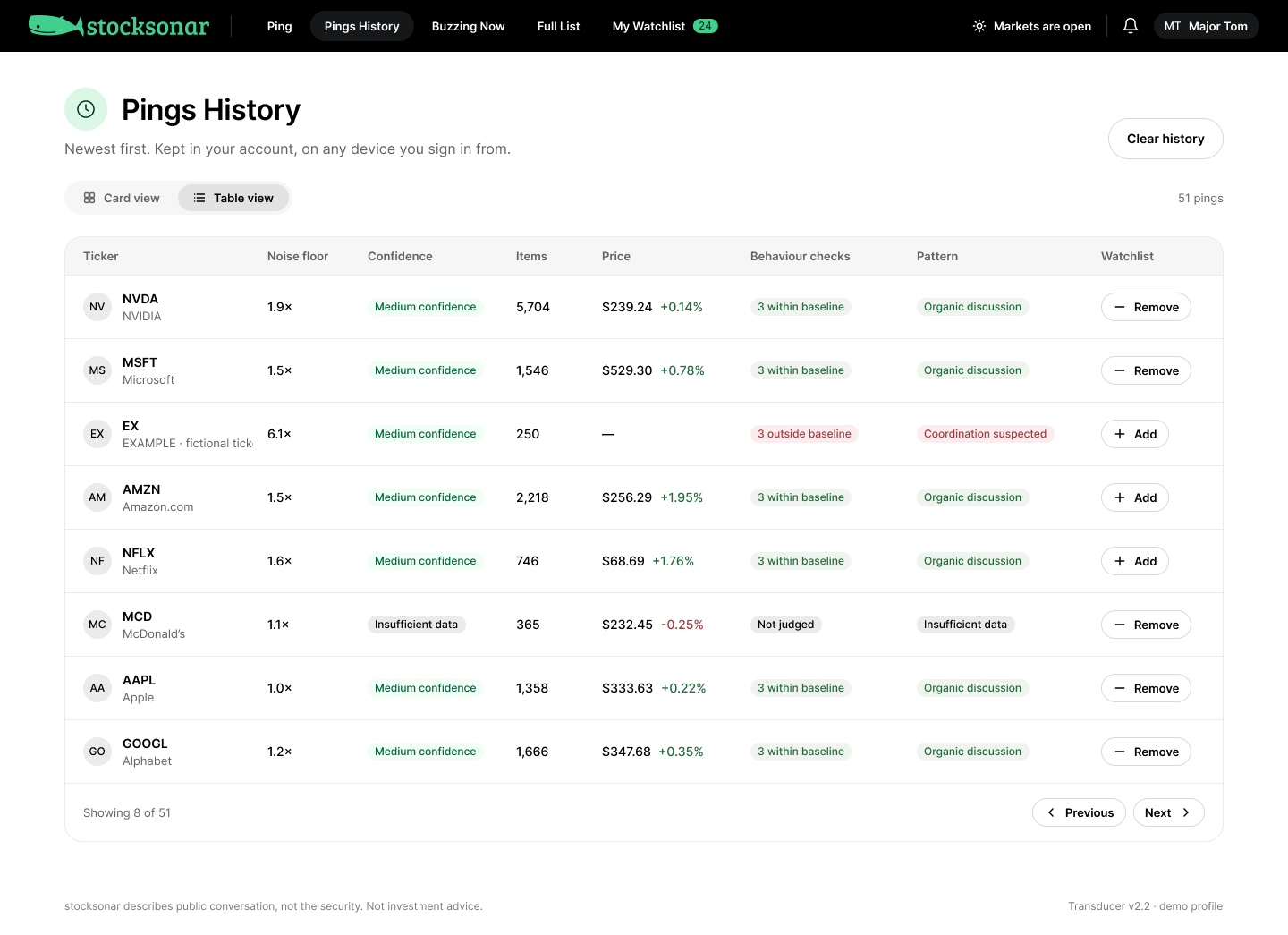Remove MCD from watchlist
The image size is (1288, 935).
pos(1146,625)
